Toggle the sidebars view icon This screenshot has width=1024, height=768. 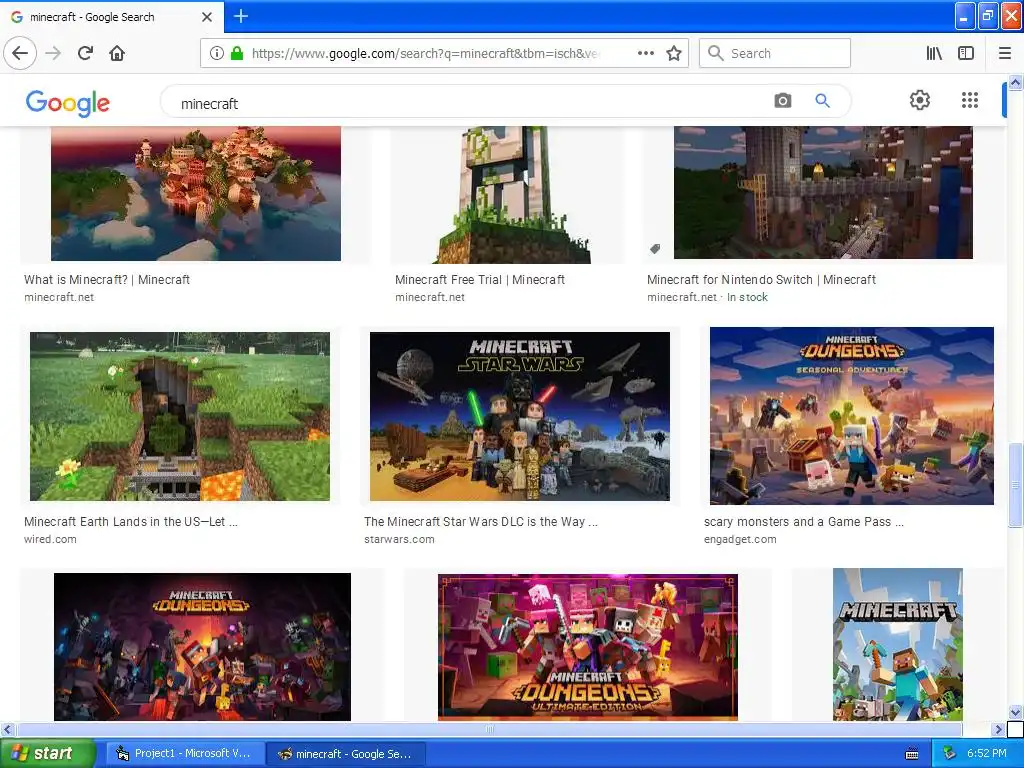pyautogui.click(x=966, y=53)
